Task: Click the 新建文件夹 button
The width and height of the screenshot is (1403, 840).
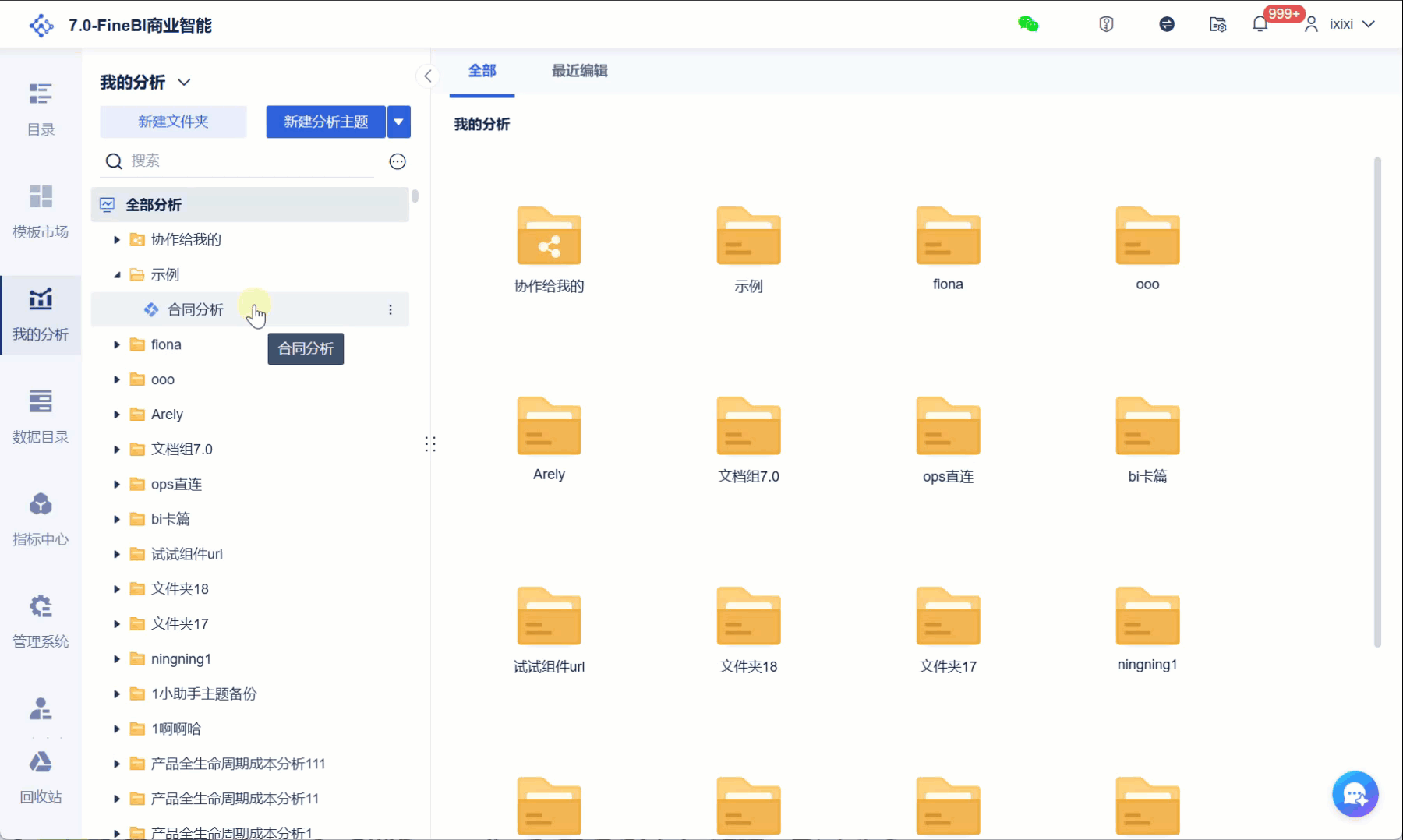Action: coord(173,122)
